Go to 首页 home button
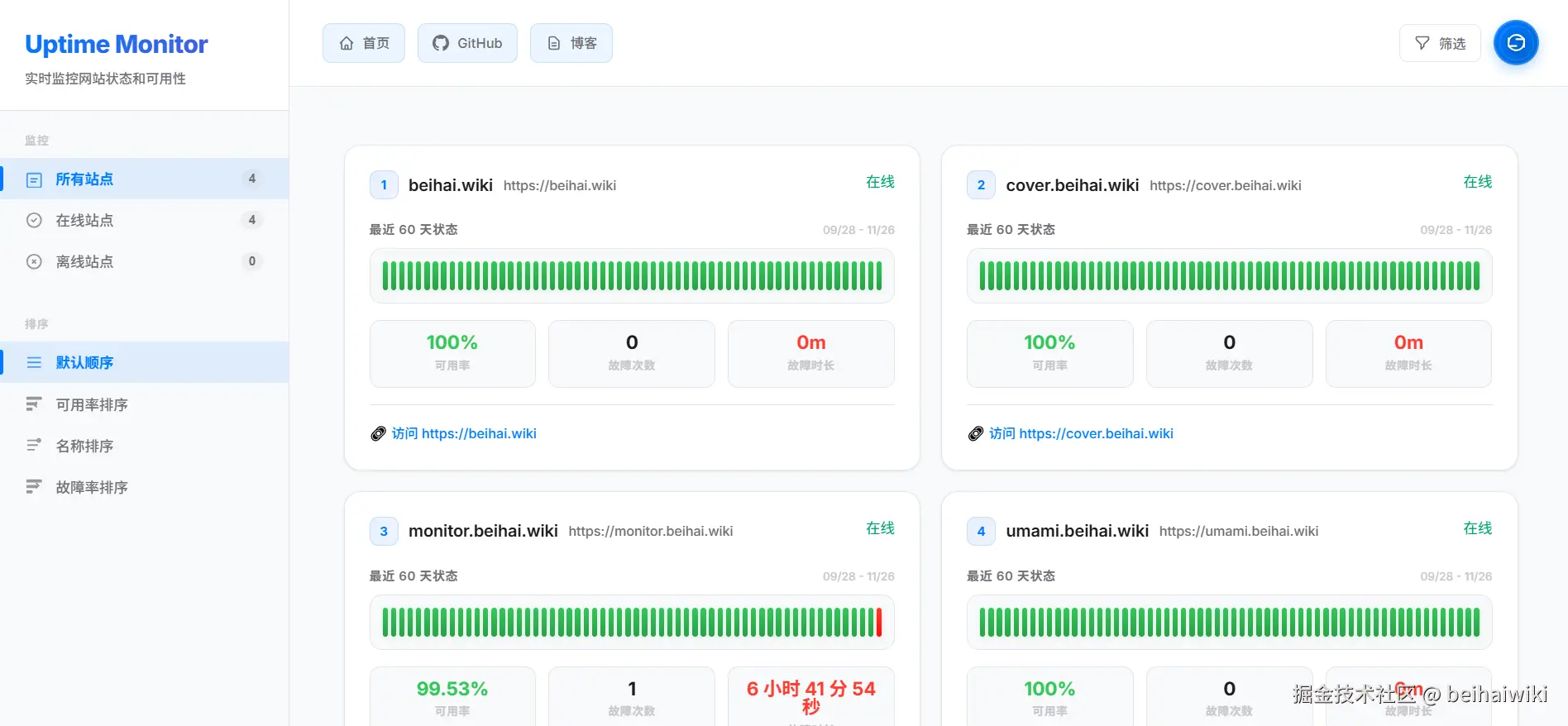The image size is (1568, 726). tap(364, 43)
